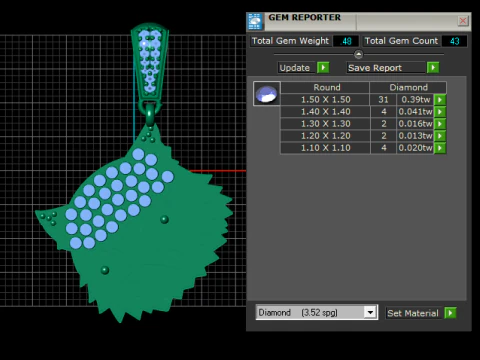Screen dimensions: 480x360
Task: Click the green arrow in the 1.50 X 1.50 row
Action: click(x=440, y=100)
